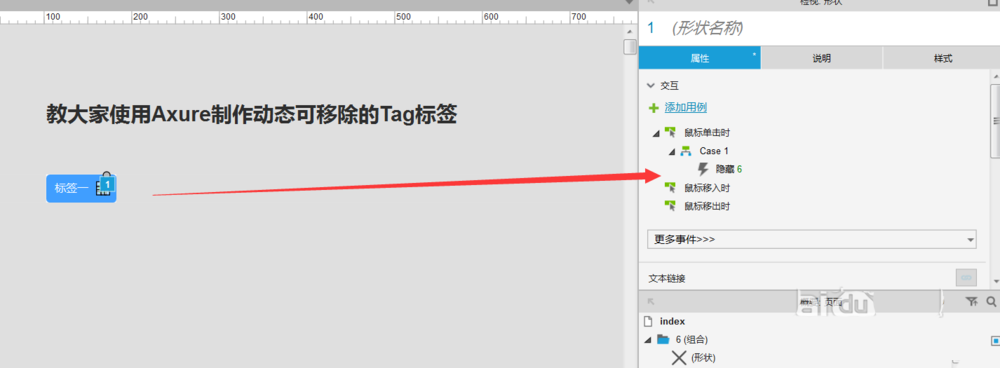The height and width of the screenshot is (368, 1000).
Task: Collapse the 交互 section chevron
Action: tap(651, 85)
